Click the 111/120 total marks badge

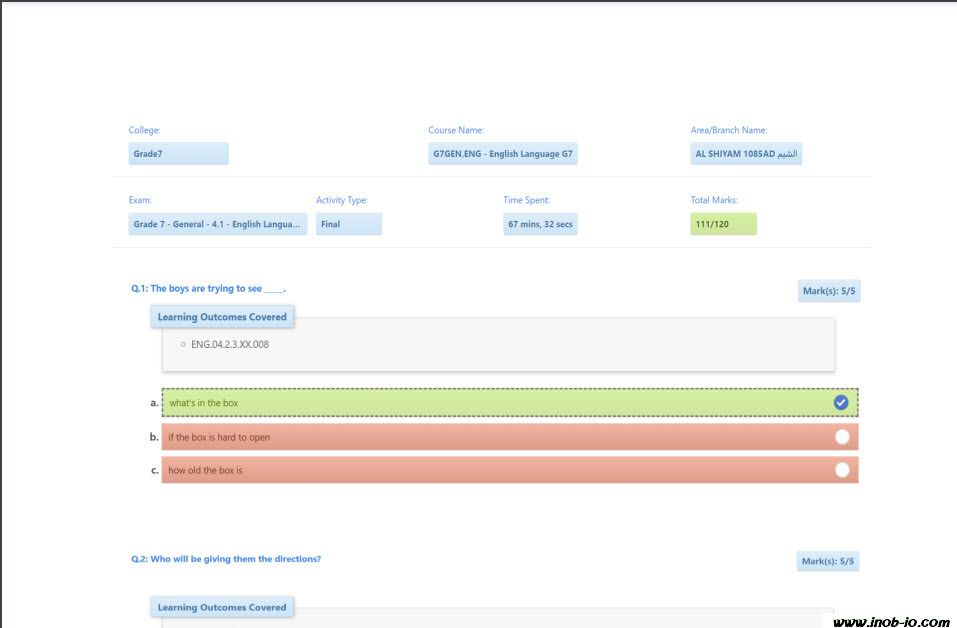tap(723, 224)
